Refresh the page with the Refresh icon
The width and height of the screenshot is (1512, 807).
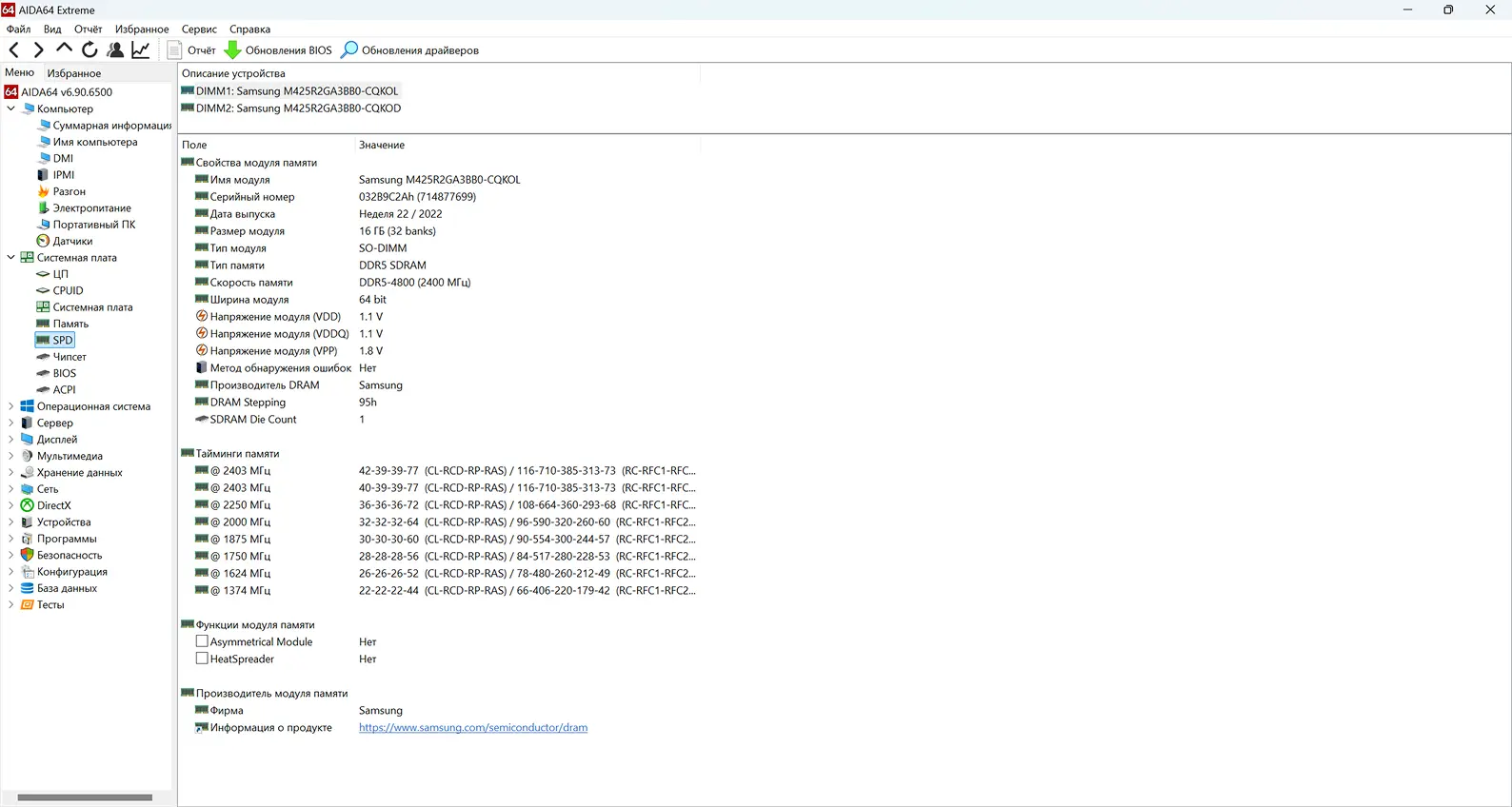pyautogui.click(x=90, y=50)
